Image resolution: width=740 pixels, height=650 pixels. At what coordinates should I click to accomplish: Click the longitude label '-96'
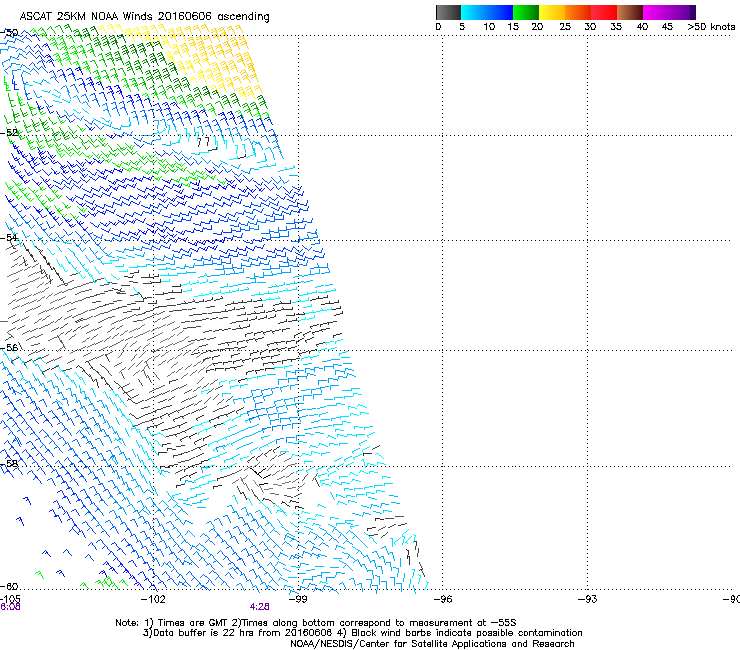(443, 599)
